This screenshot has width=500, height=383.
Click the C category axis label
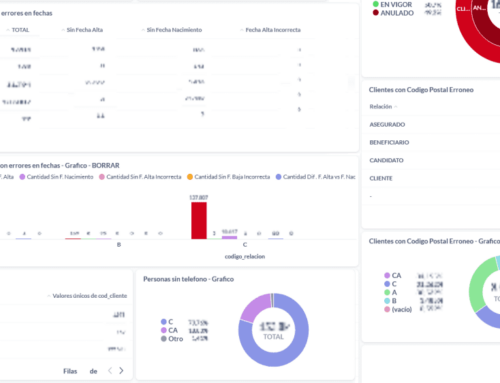click(x=245, y=245)
